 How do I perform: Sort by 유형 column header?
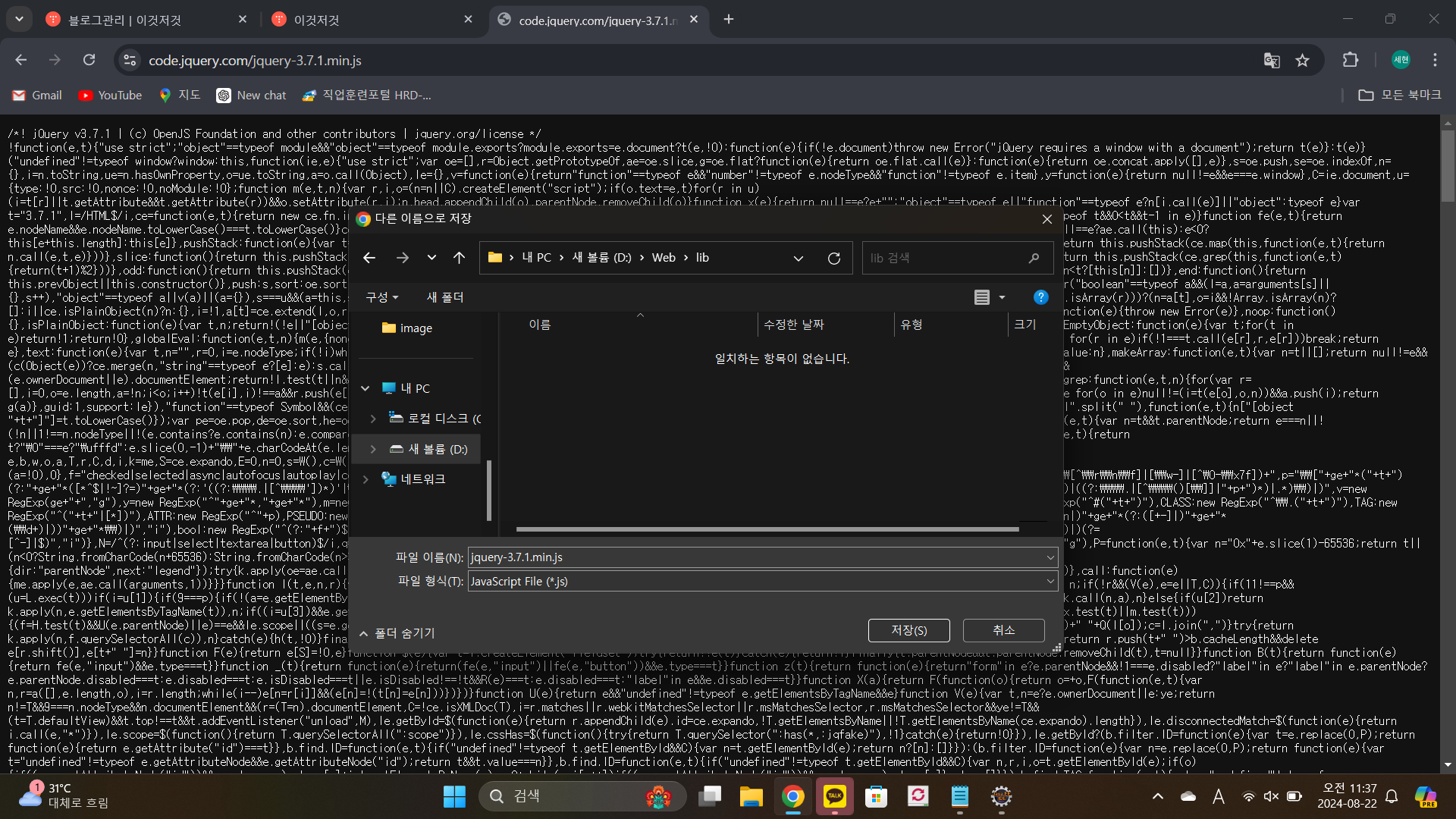[x=912, y=325]
